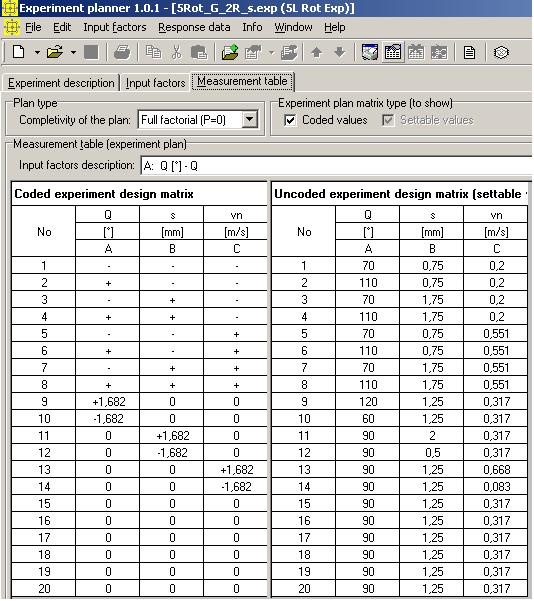This screenshot has height=601, width=534.
Task: Select +1,682 cell in column B
Action: 172,436
